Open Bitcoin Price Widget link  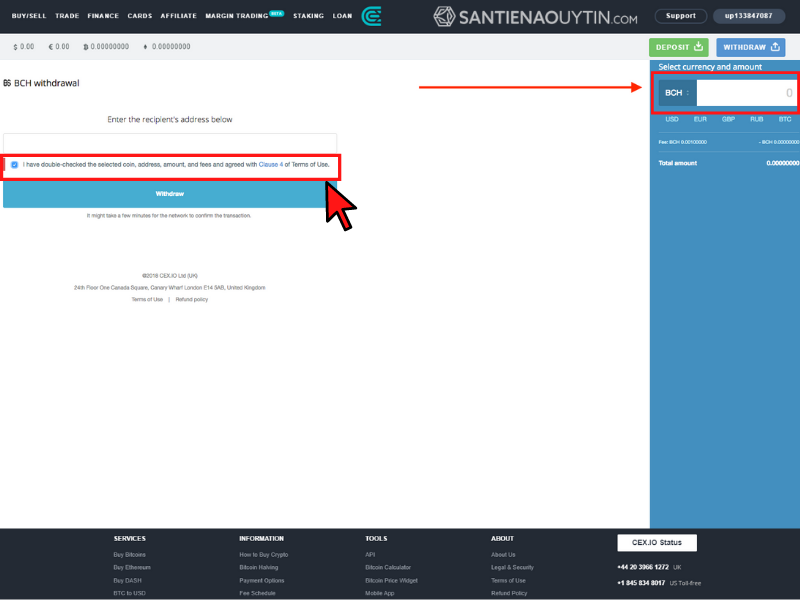(x=391, y=581)
